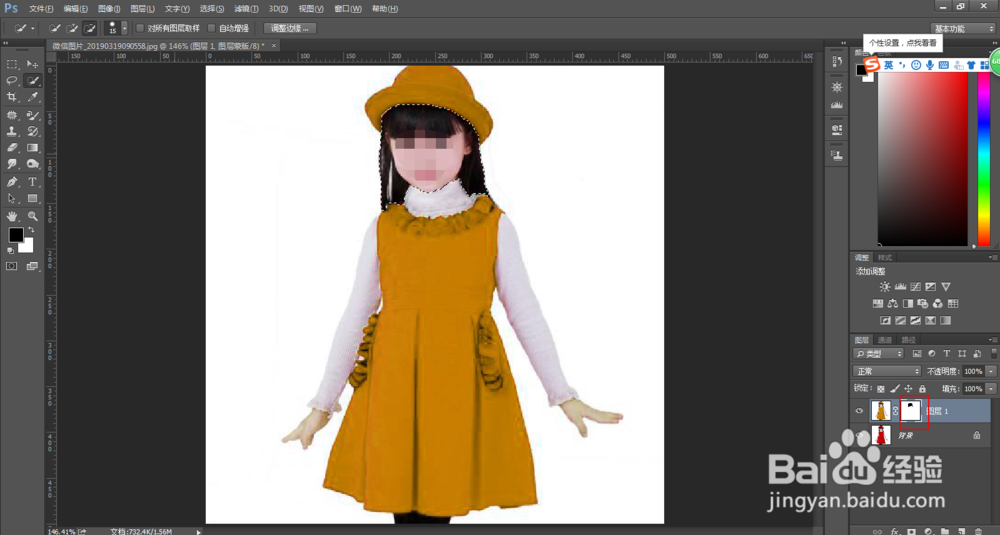Select the Quick Selection tool in toolbox
1000x535 pixels.
pyautogui.click(x=33, y=81)
